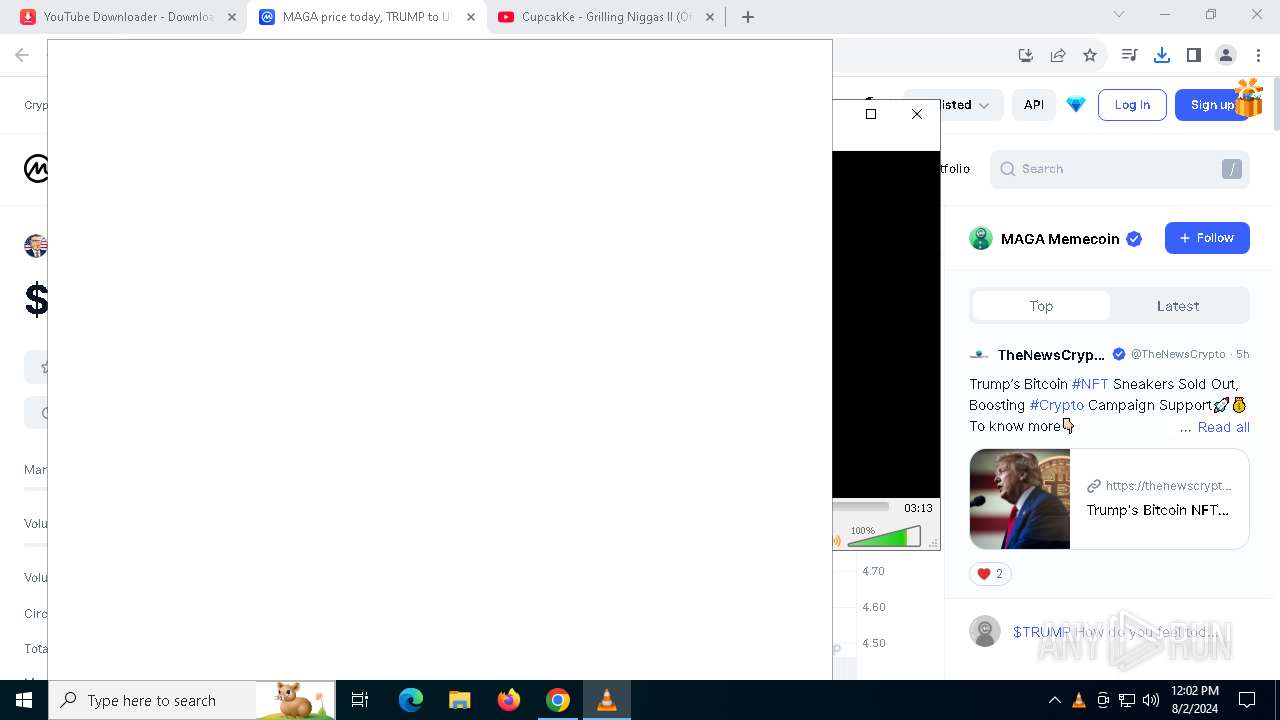1280x720 pixels.
Task: Bookmark this page with the star
Action: pos(1090,55)
